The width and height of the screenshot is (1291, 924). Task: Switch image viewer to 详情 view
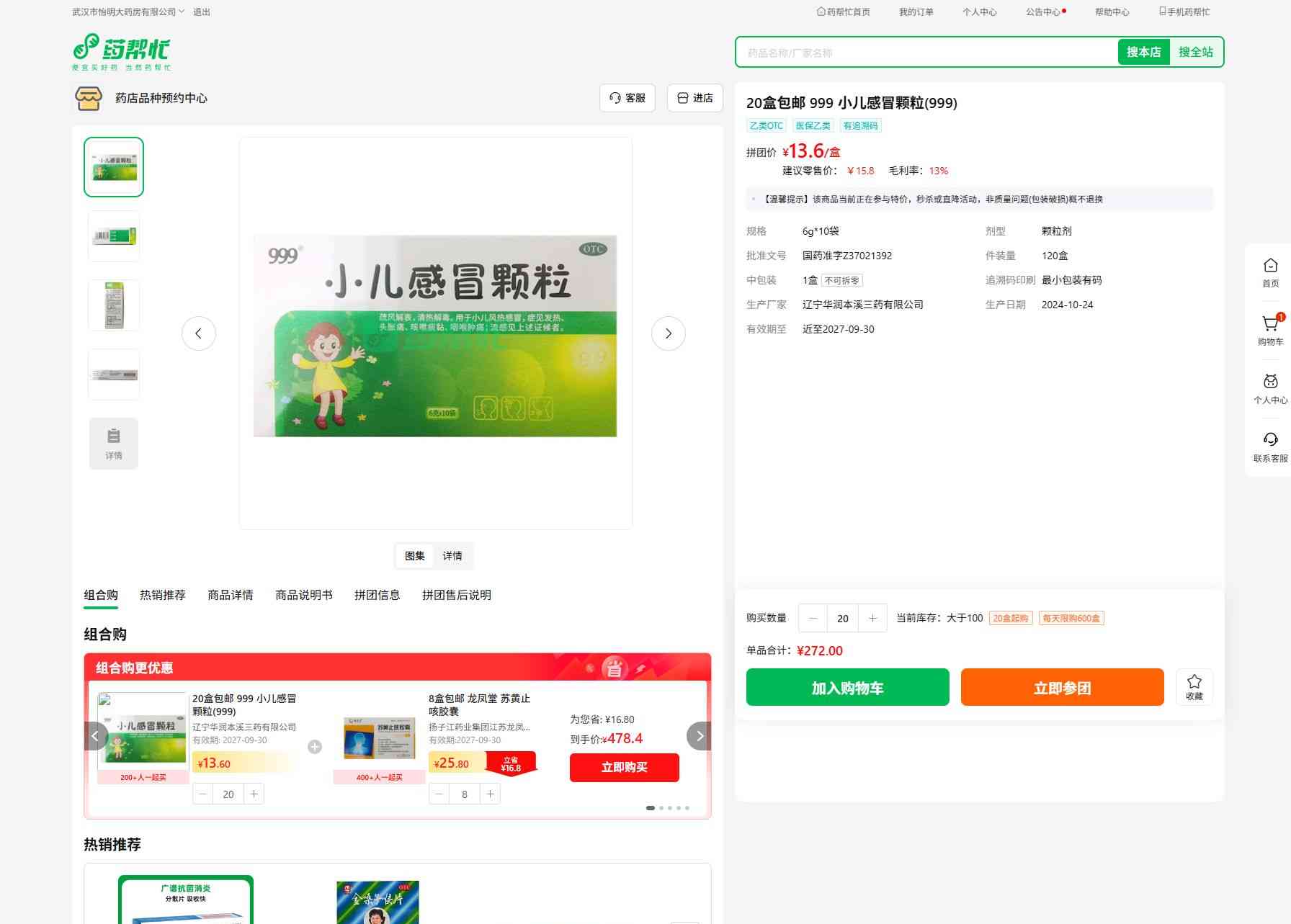point(452,556)
